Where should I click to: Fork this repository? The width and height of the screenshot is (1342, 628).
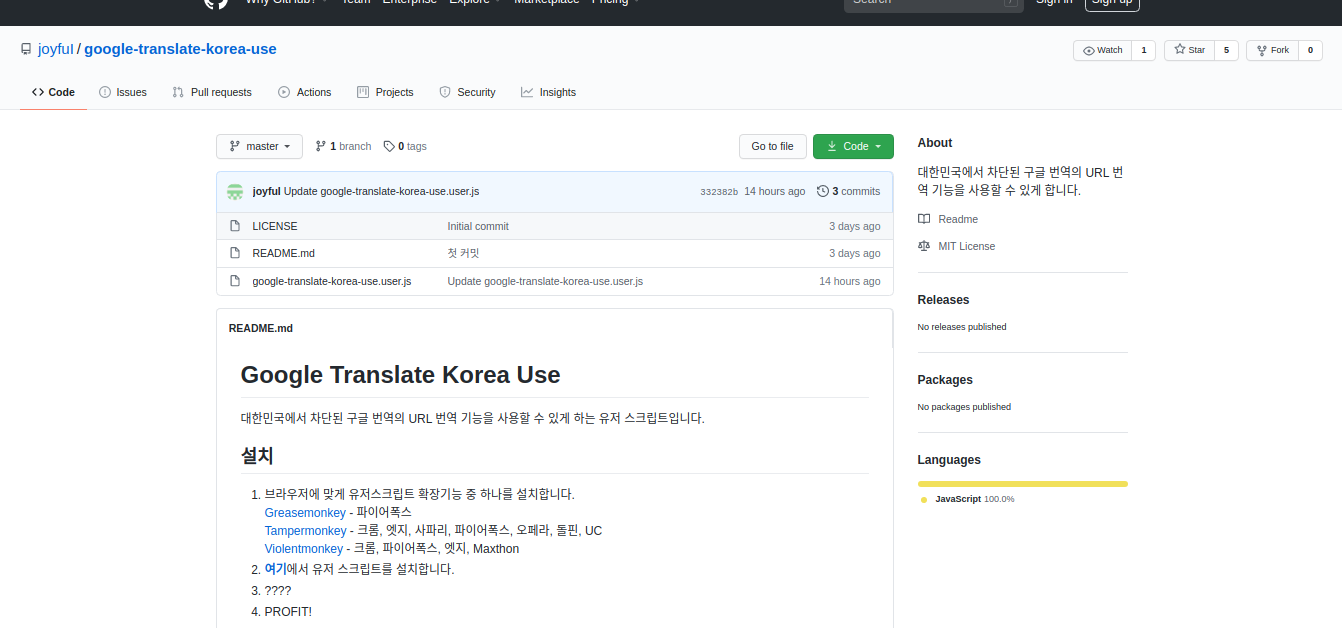[1272, 50]
